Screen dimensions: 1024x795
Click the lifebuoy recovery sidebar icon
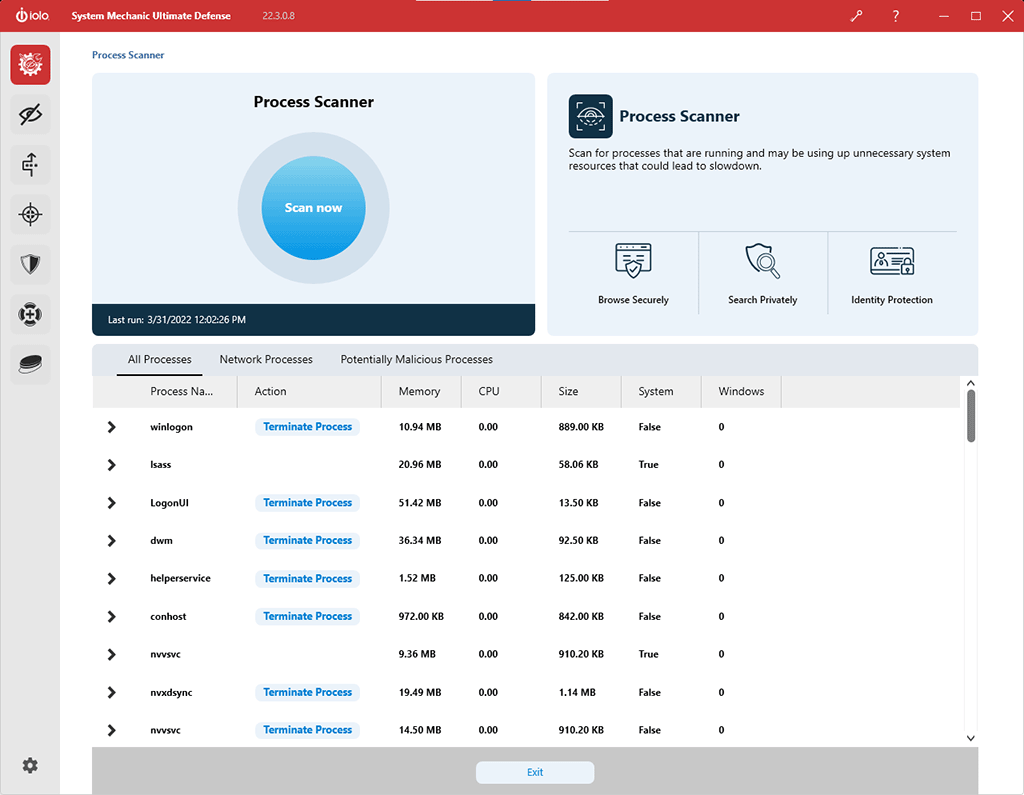click(x=30, y=314)
